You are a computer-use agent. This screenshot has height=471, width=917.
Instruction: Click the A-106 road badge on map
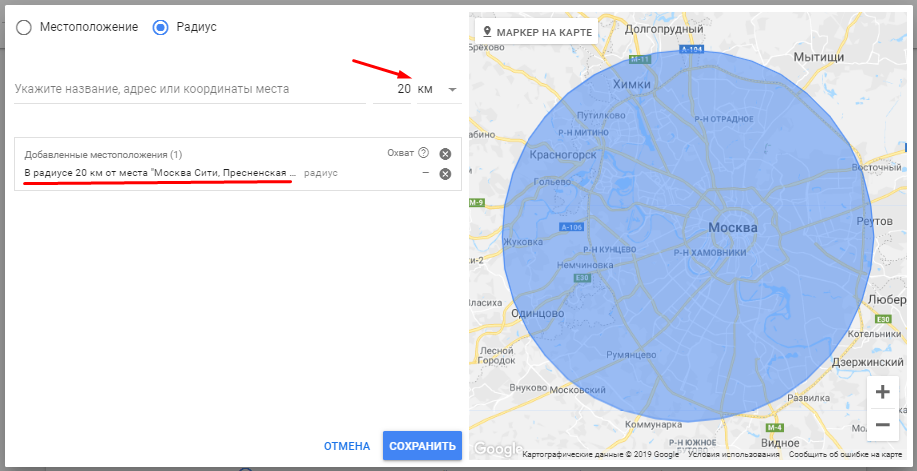click(571, 227)
